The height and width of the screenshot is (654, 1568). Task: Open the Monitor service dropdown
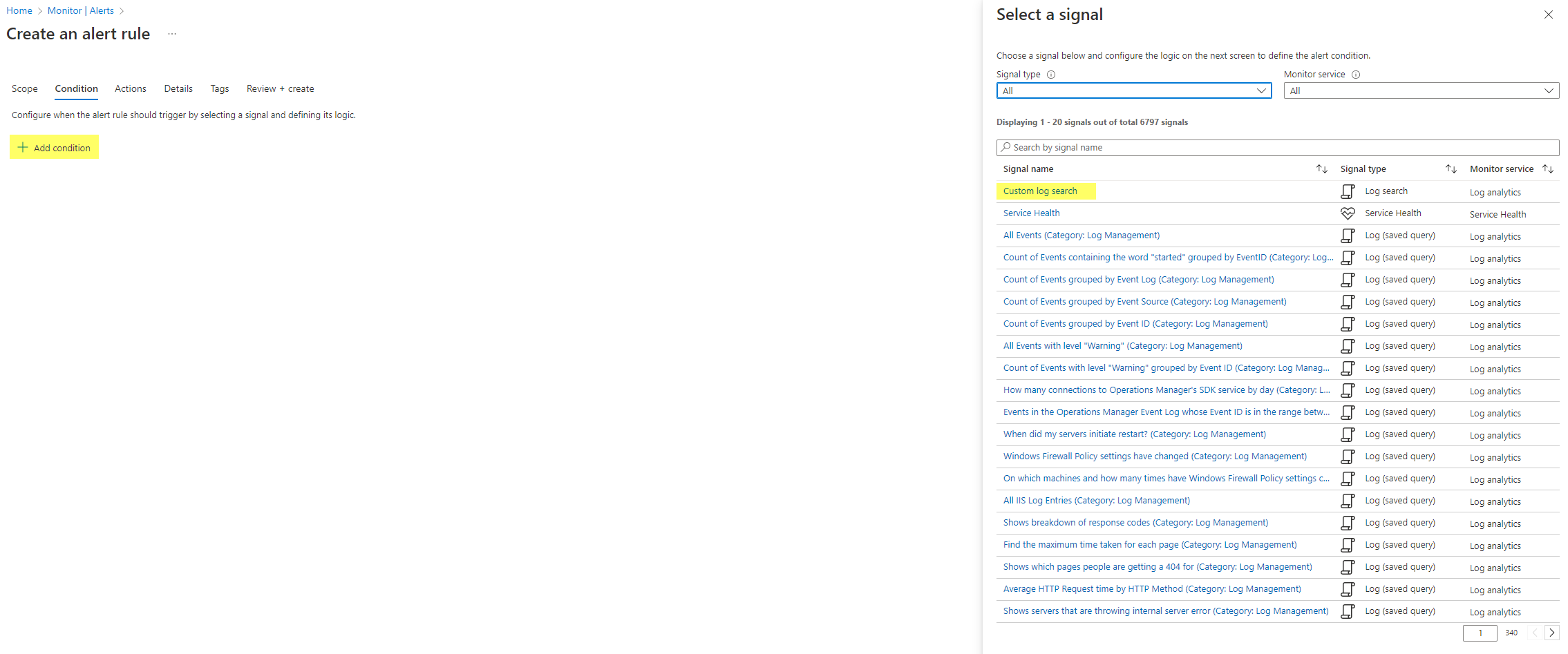click(1421, 90)
